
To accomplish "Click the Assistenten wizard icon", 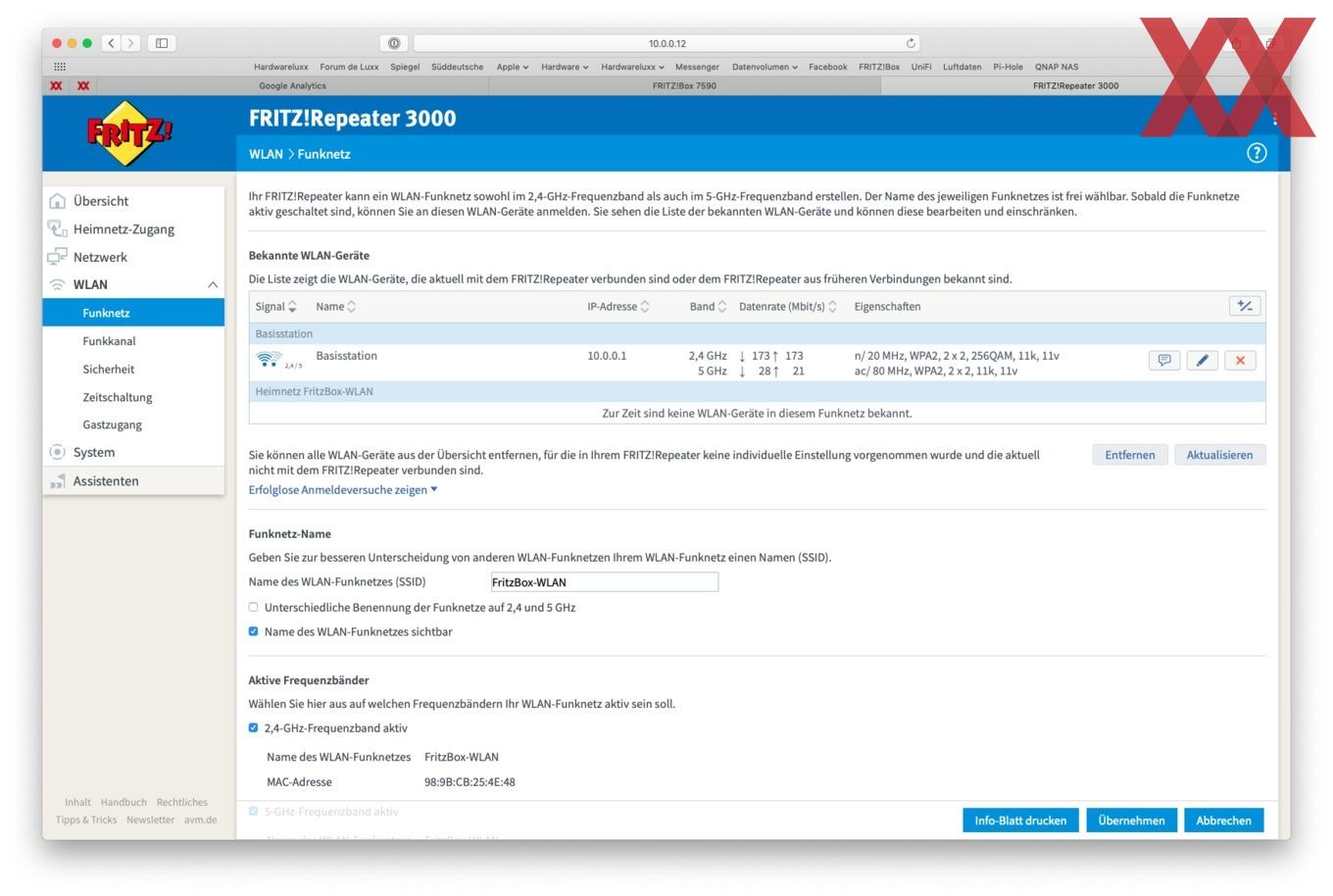I will point(58,480).
